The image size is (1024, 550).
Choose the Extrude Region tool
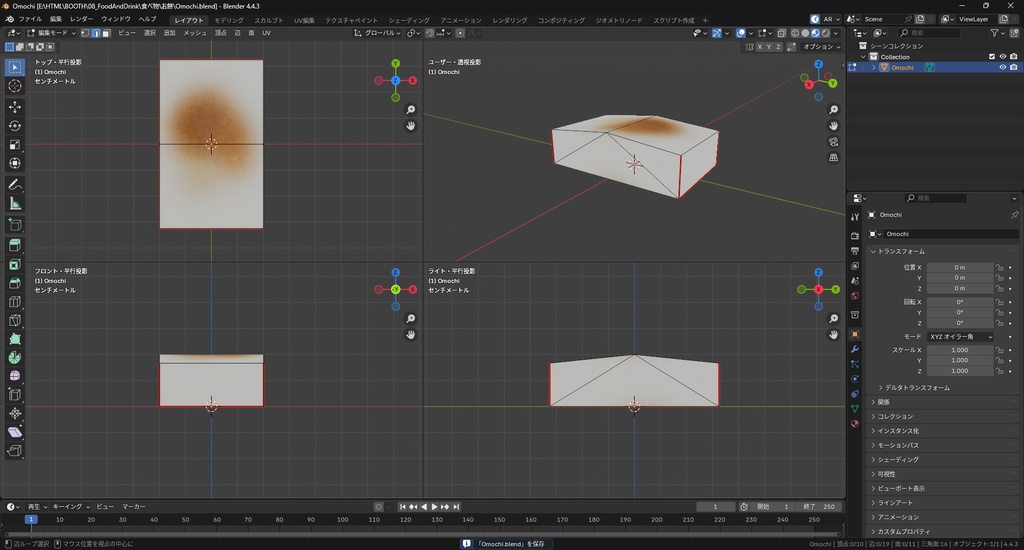click(15, 245)
